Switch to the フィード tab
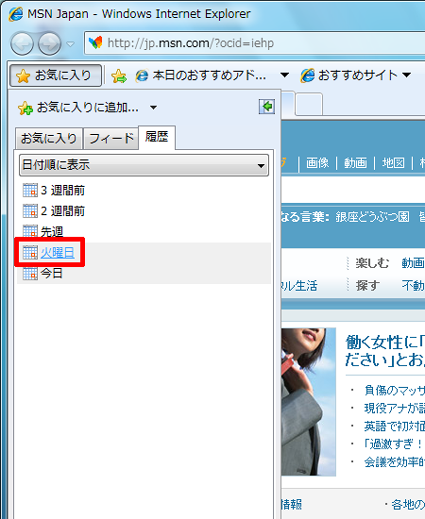Screen dimensions: 425x519 111,138
